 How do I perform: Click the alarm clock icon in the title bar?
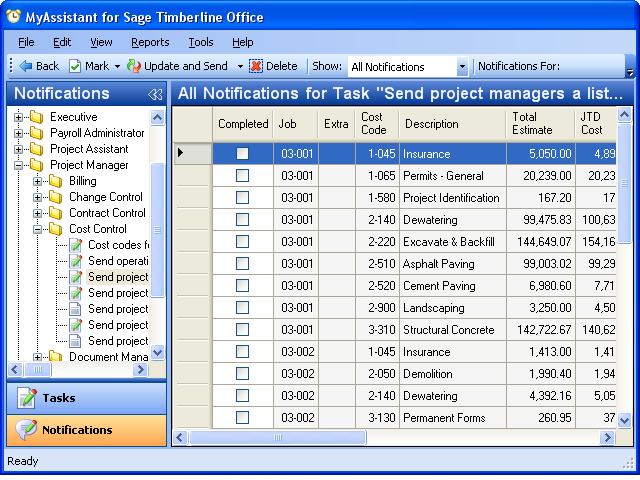click(x=13, y=16)
